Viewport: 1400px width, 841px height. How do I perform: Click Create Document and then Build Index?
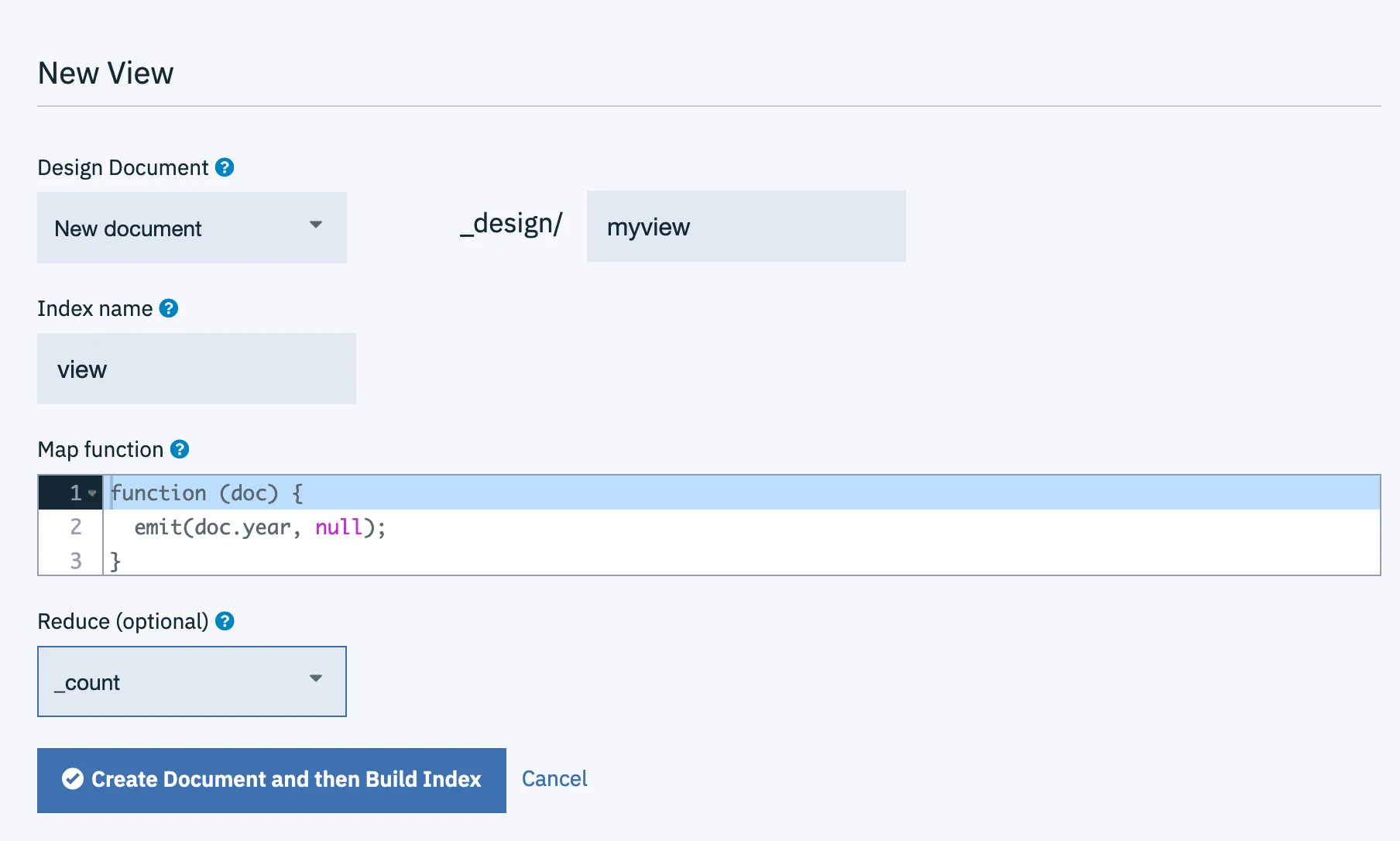coord(272,780)
